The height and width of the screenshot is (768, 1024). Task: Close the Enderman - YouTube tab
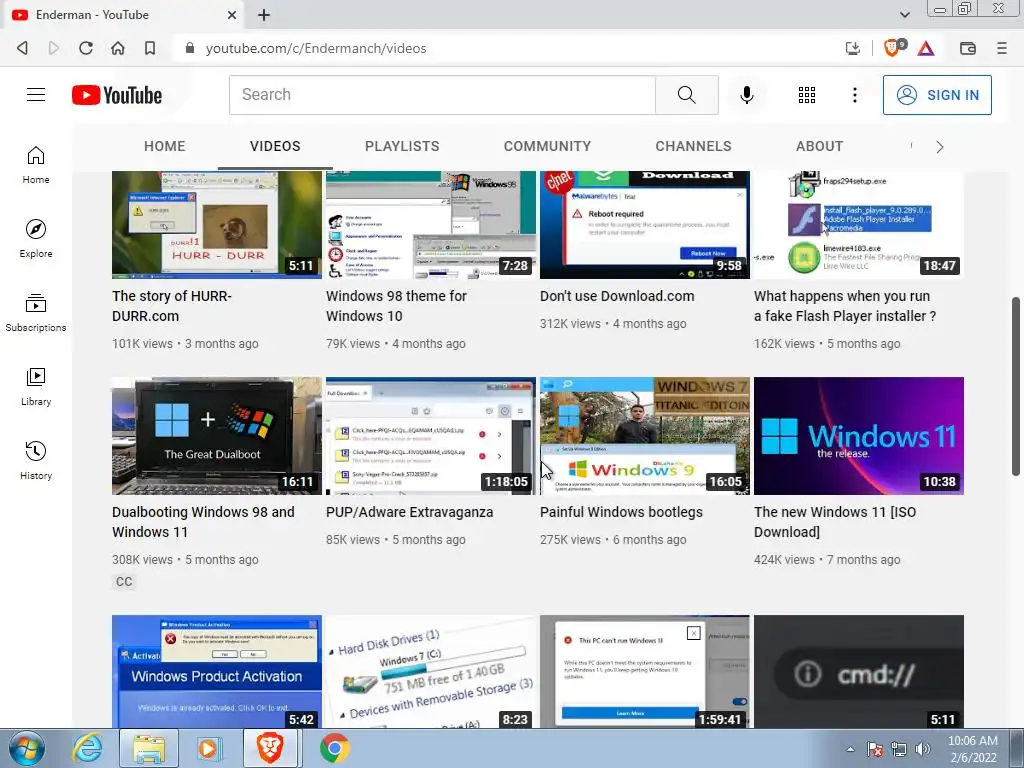(x=232, y=15)
